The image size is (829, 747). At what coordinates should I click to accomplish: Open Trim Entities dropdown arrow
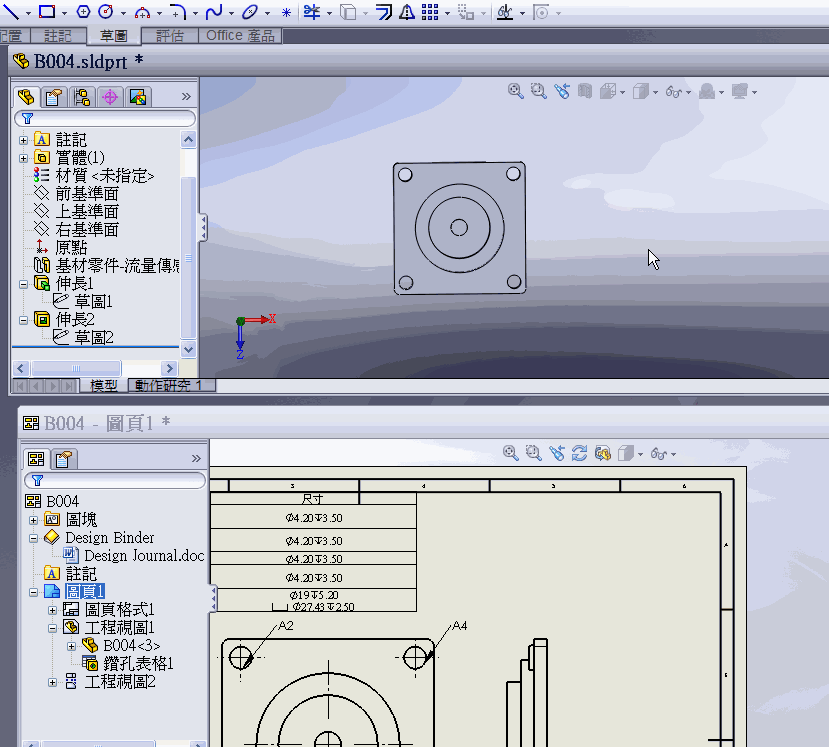[x=329, y=13]
